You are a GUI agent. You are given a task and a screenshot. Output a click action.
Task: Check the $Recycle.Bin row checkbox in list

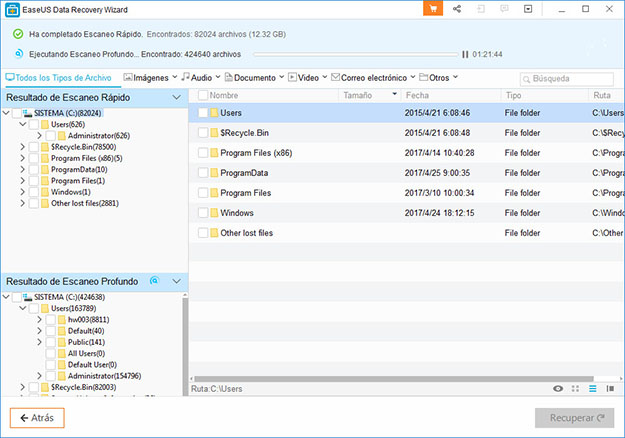[x=203, y=133]
